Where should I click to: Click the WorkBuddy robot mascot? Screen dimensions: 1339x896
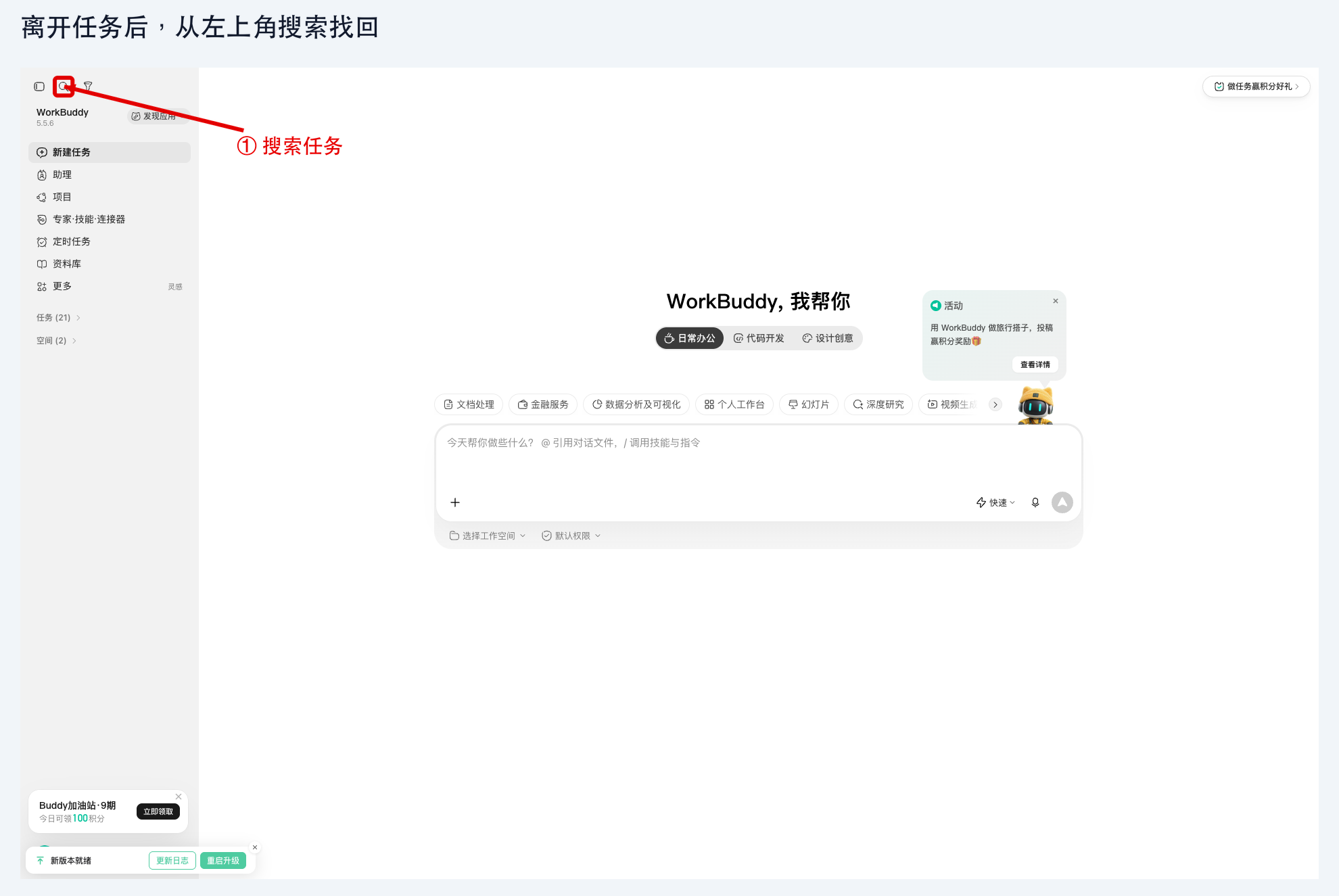[1035, 405]
